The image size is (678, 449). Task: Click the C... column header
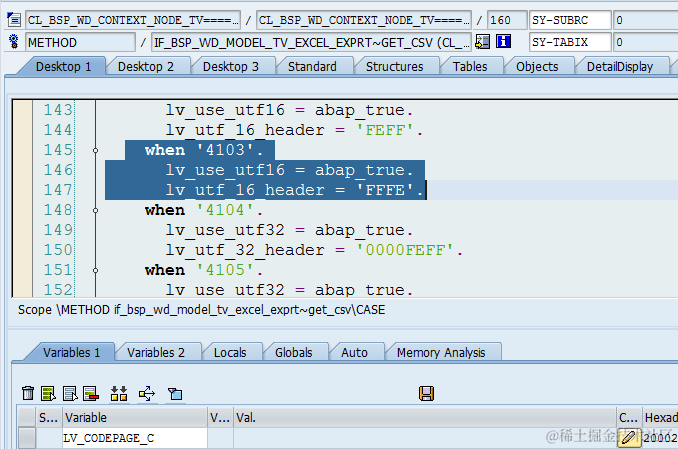629,417
